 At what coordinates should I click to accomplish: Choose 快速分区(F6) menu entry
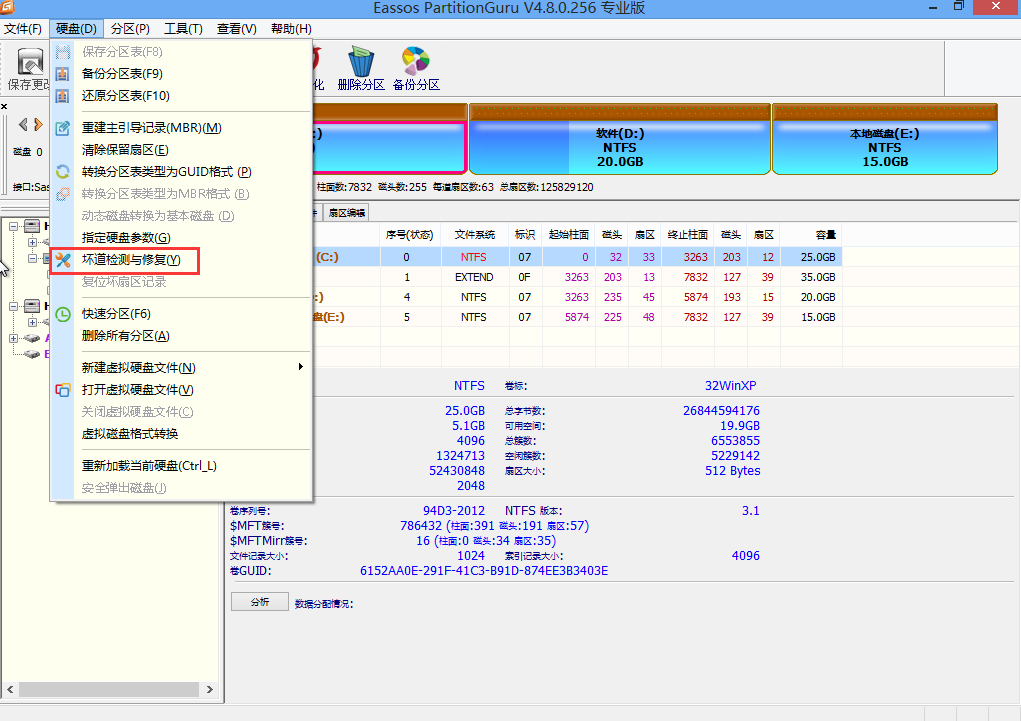[182, 314]
